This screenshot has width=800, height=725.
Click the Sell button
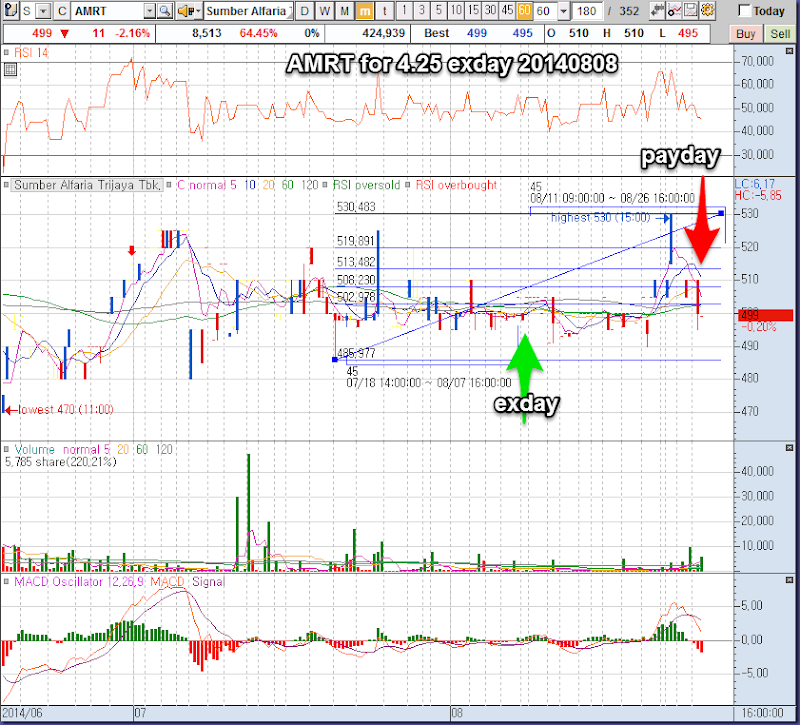pyautogui.click(x=780, y=34)
